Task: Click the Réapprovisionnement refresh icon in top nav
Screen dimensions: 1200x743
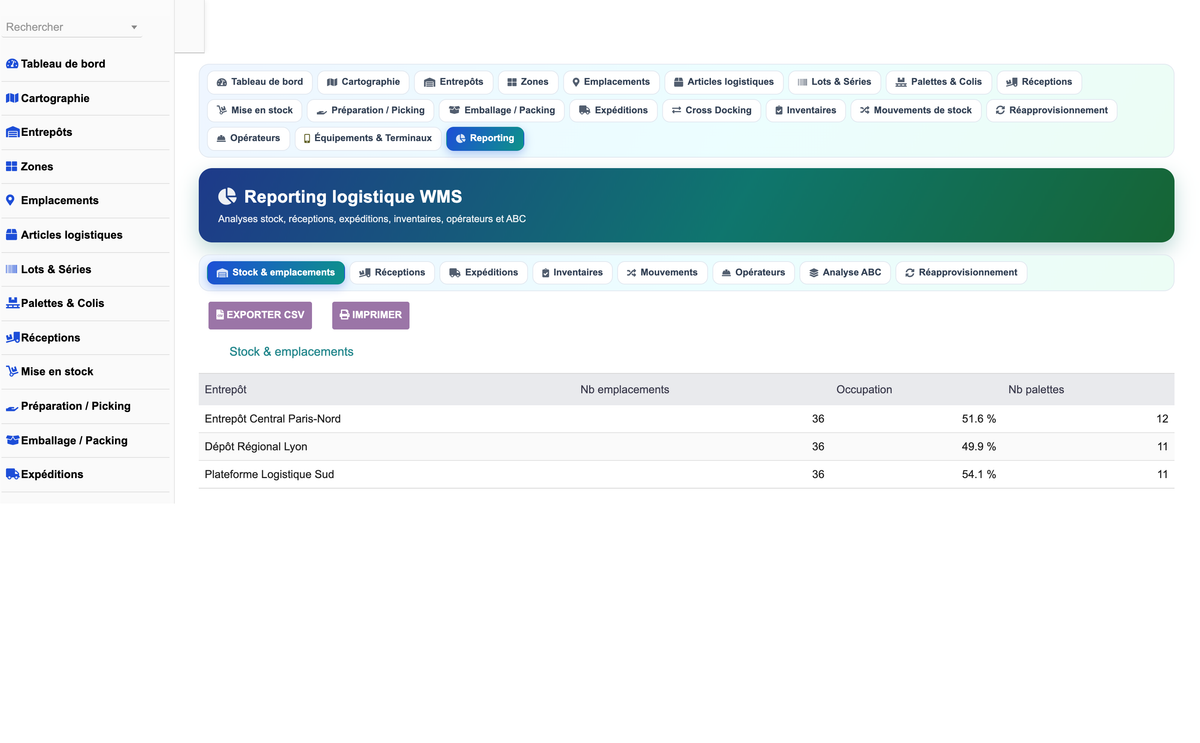Action: tap(1000, 110)
